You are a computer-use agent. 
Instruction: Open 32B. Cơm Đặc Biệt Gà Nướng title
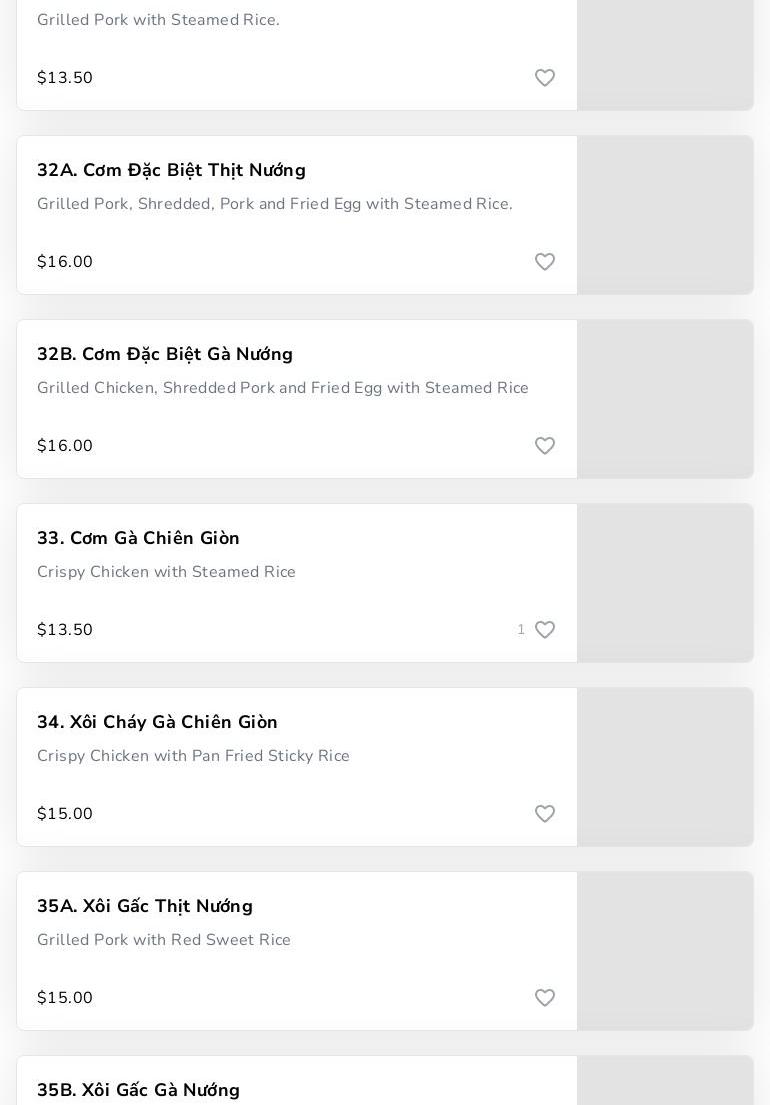(165, 354)
